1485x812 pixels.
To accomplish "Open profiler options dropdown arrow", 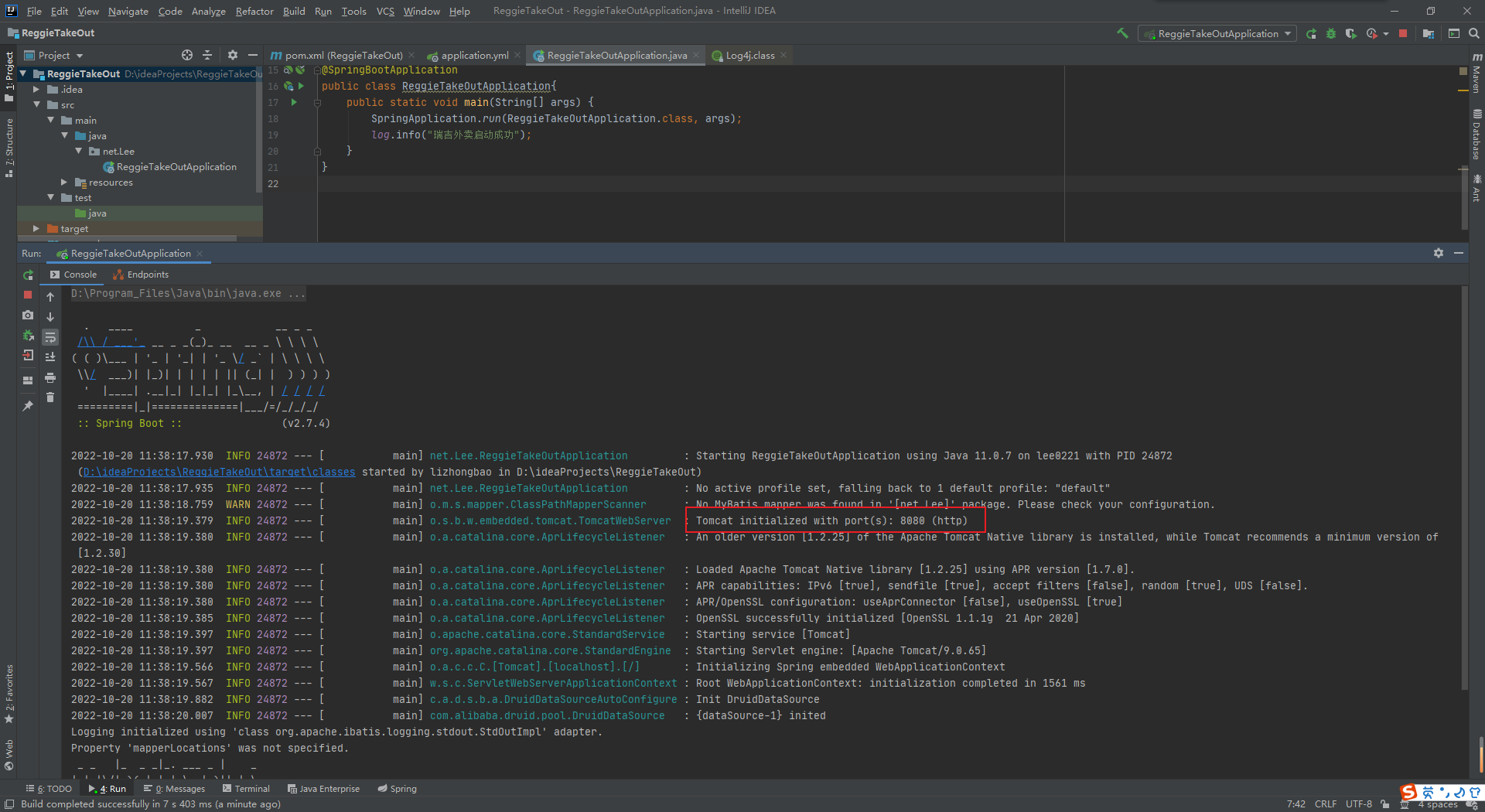I will (1385, 33).
